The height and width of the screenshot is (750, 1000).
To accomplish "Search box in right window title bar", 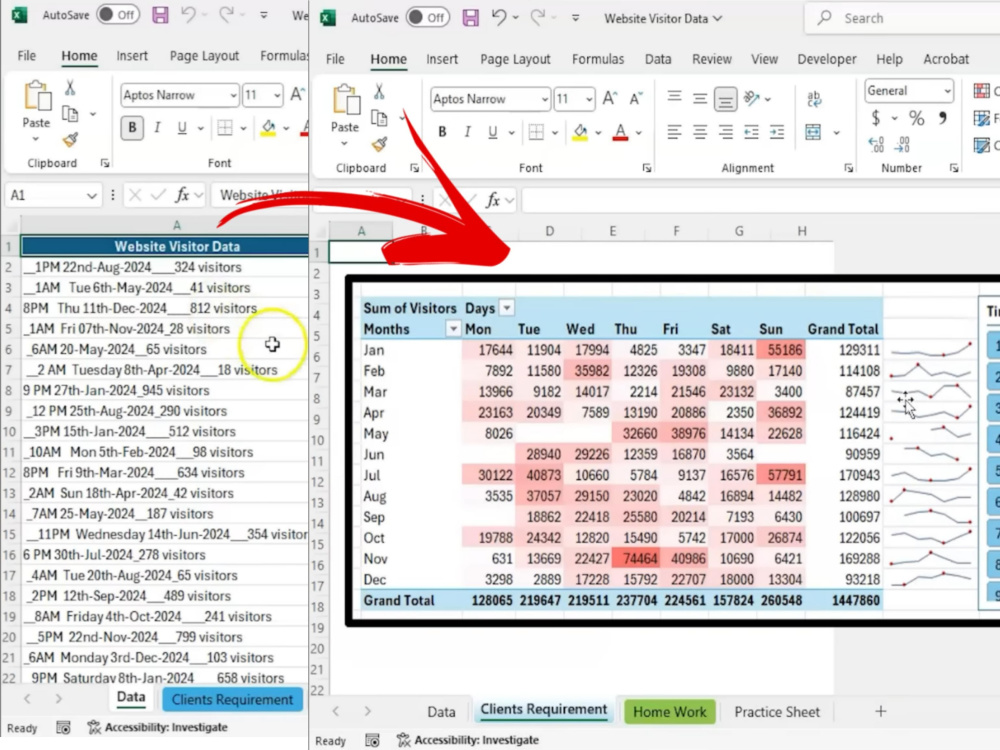I will click(x=902, y=18).
